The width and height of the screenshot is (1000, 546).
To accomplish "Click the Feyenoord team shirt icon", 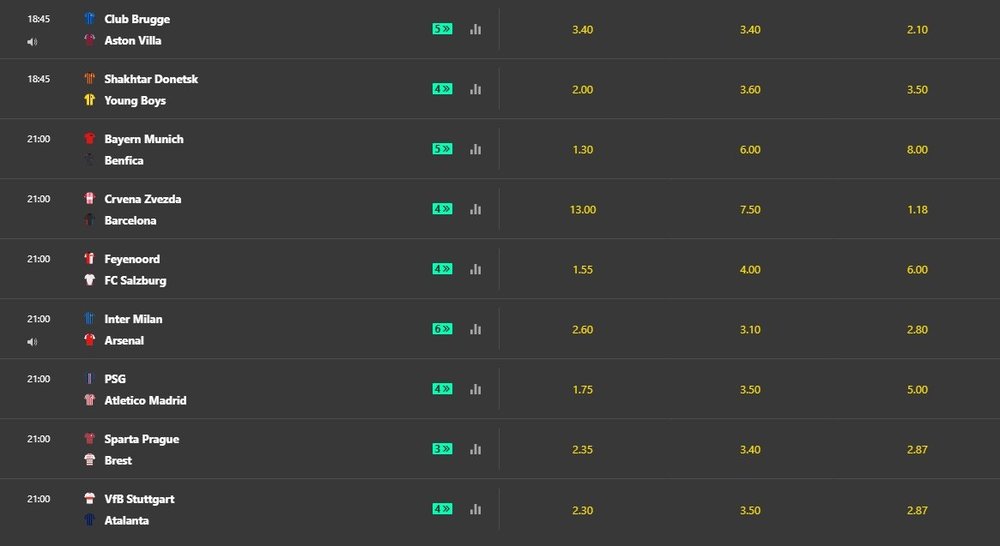I will tap(90, 259).
